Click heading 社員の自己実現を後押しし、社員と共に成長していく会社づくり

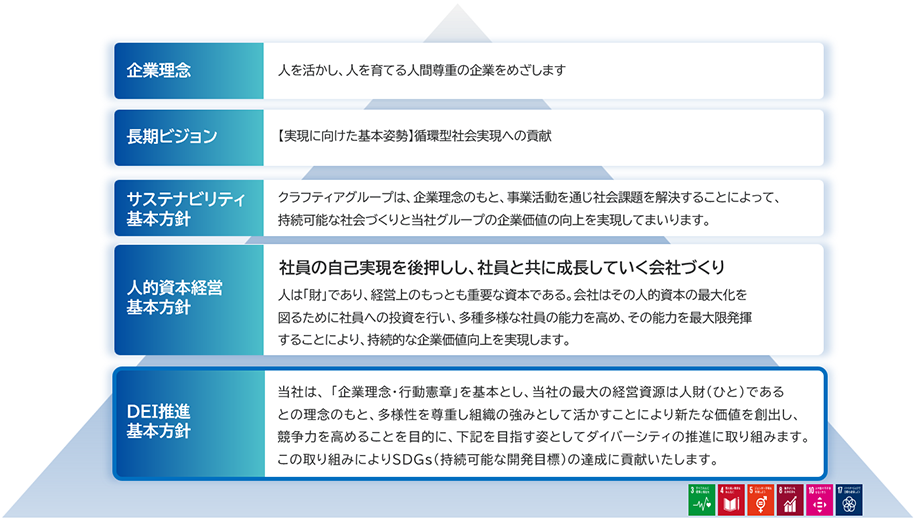(502, 268)
